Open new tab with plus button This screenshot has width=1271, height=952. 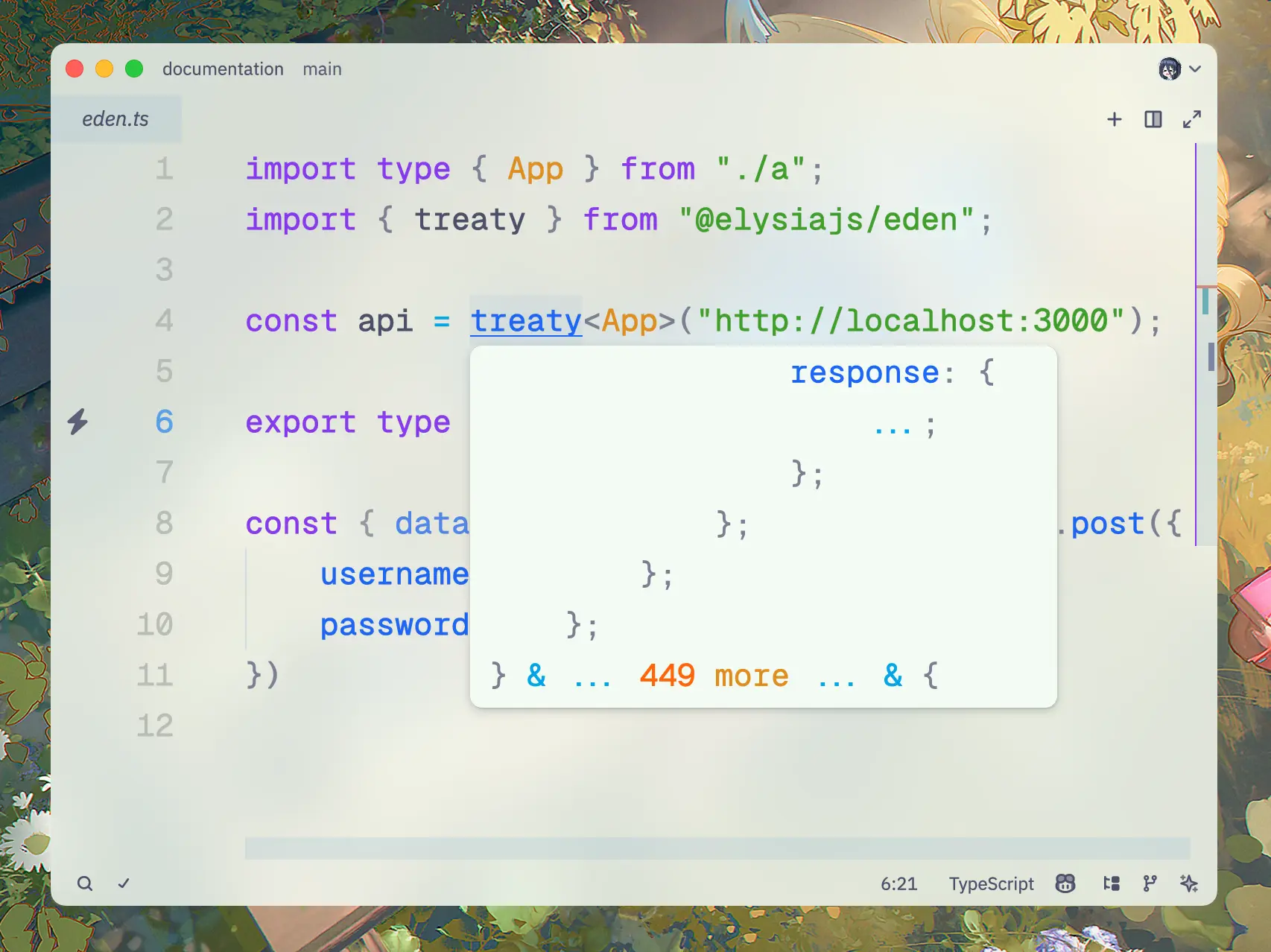pos(1115,118)
